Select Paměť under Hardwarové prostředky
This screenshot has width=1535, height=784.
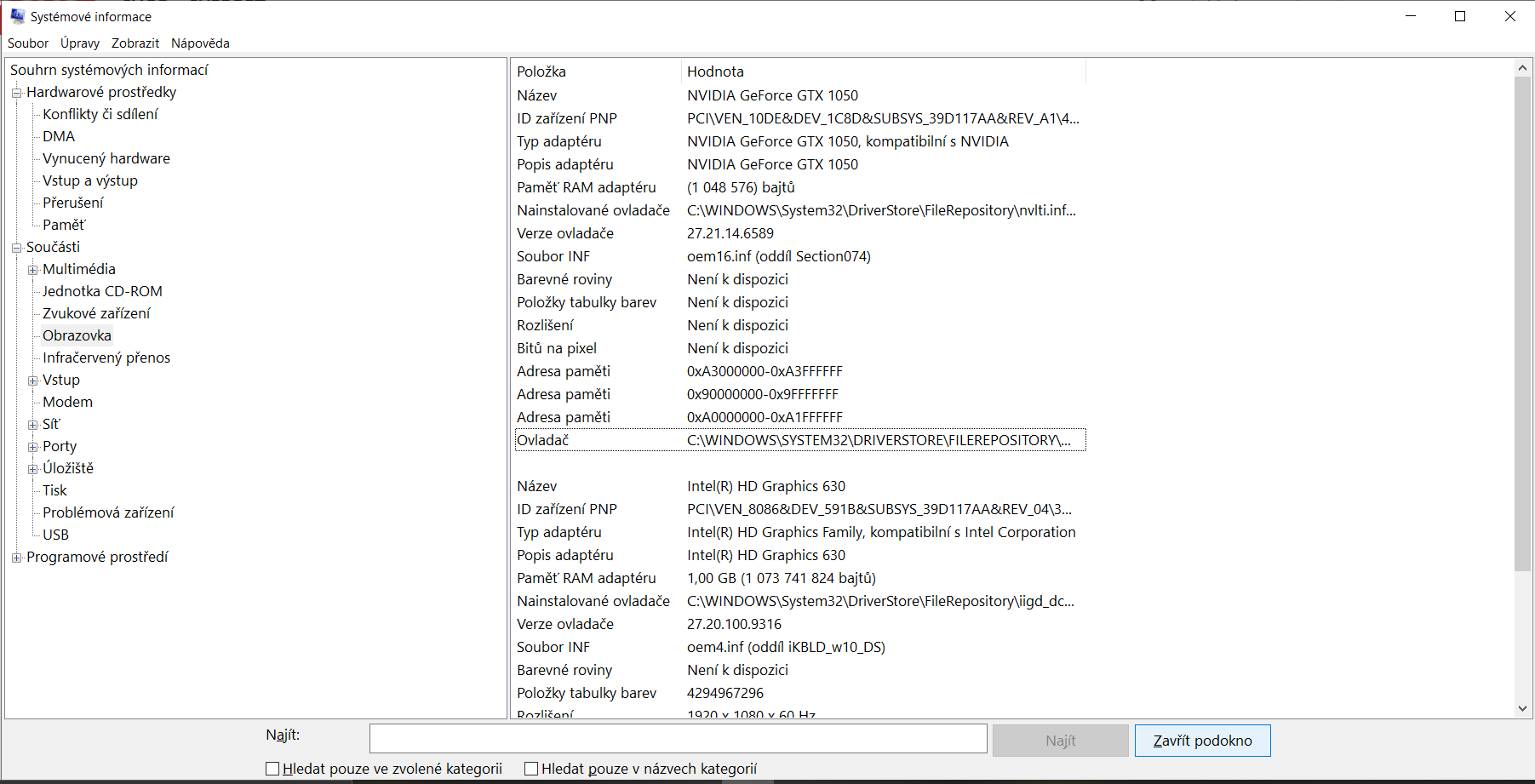[x=64, y=225]
